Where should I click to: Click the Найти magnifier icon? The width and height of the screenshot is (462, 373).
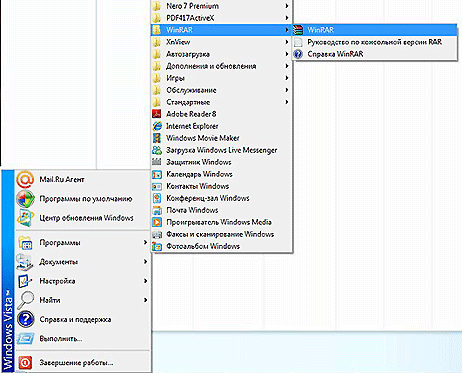coord(25,300)
